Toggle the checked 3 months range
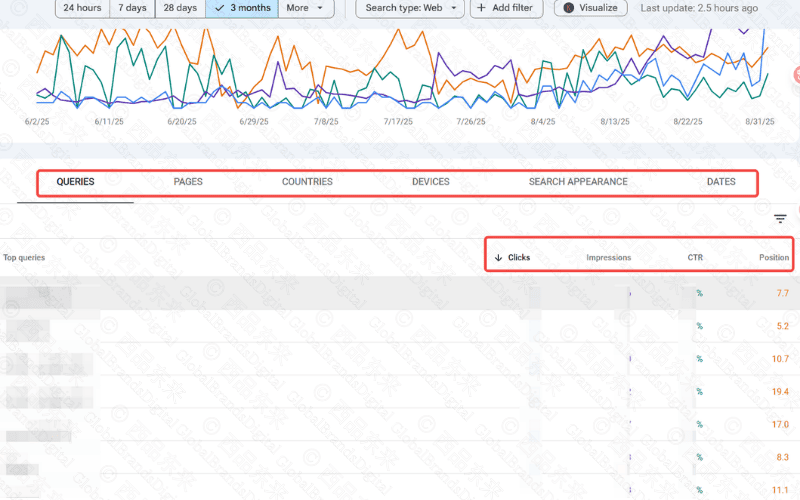Screen dimensions: 800x500 coord(241,8)
